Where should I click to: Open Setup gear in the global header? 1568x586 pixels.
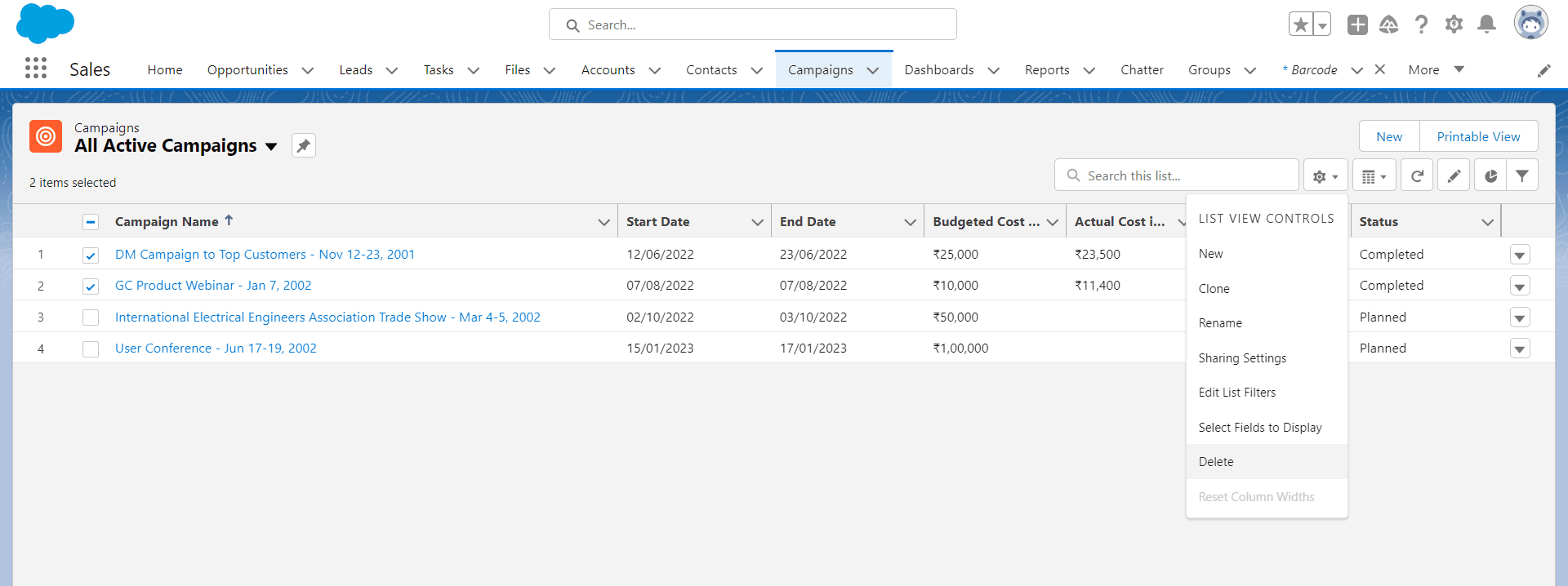1454,24
